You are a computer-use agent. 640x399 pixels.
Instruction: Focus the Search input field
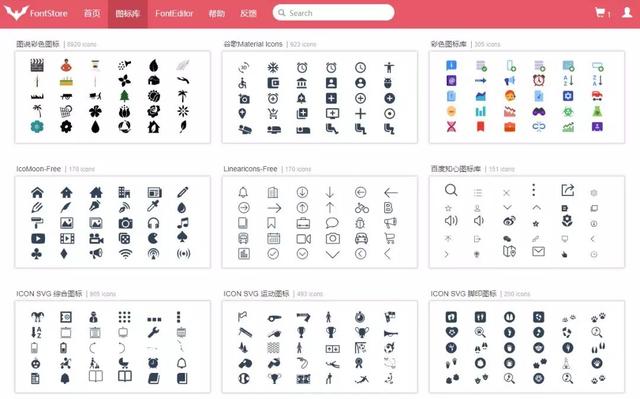click(333, 13)
